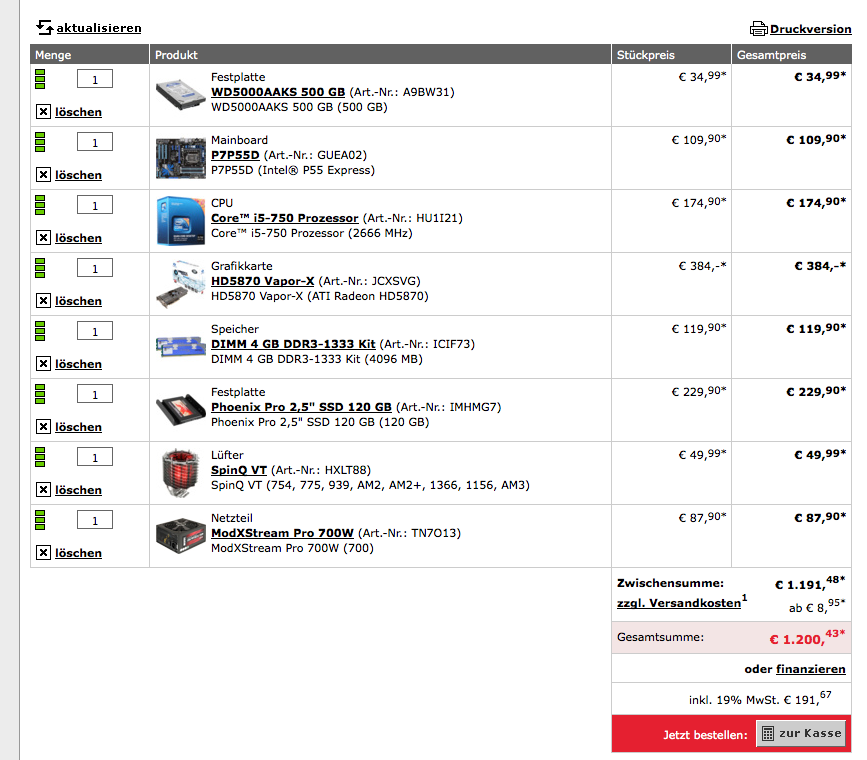Click löschen link for DIMM 4 GB row
867x760 pixels.
click(79, 365)
